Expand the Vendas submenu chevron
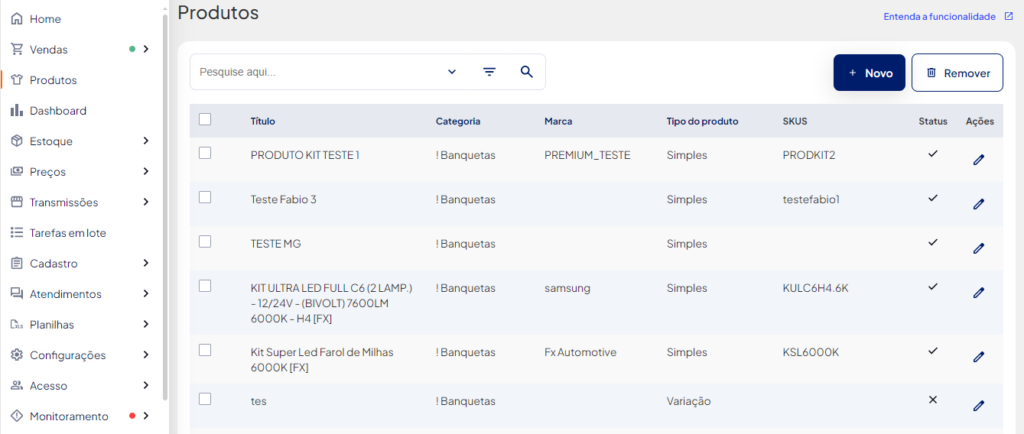This screenshot has height=434, width=1024. [146, 49]
